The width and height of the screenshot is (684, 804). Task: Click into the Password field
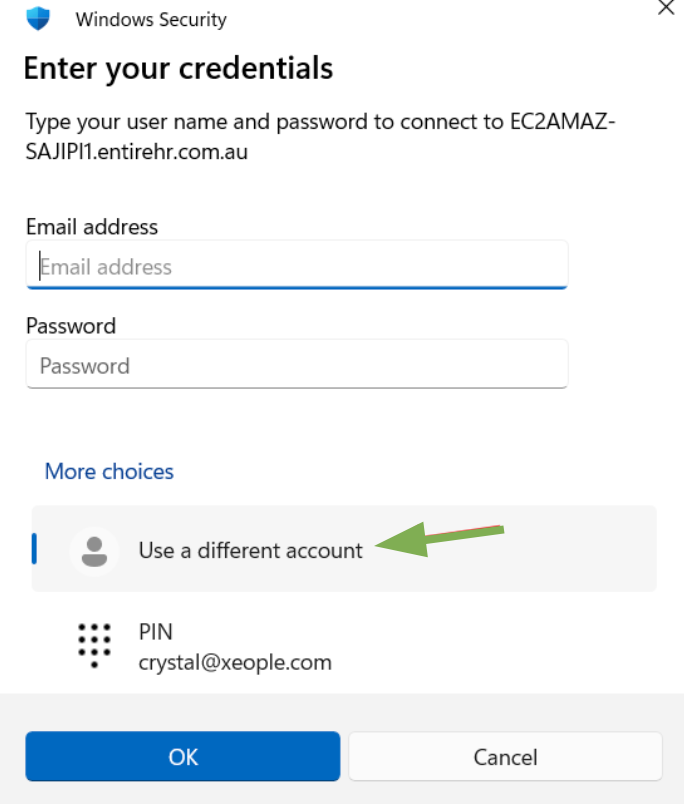[x=297, y=365]
